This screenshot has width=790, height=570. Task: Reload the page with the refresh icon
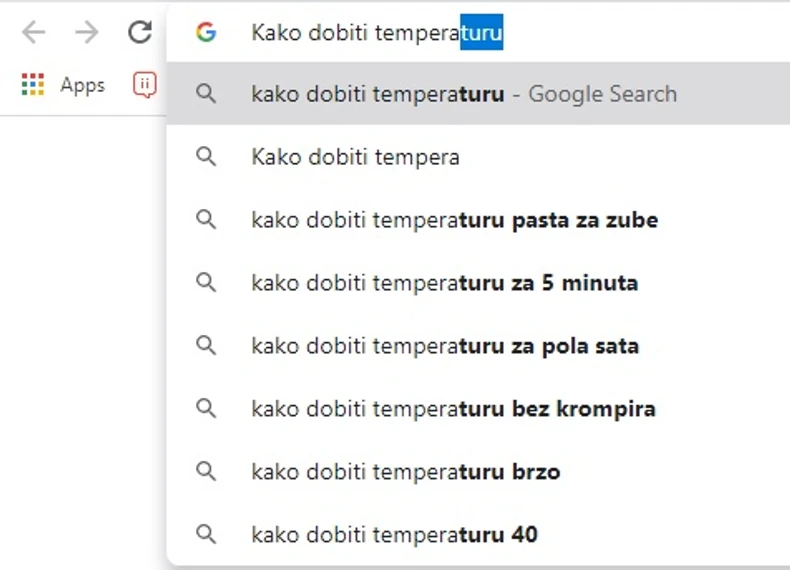tap(140, 33)
